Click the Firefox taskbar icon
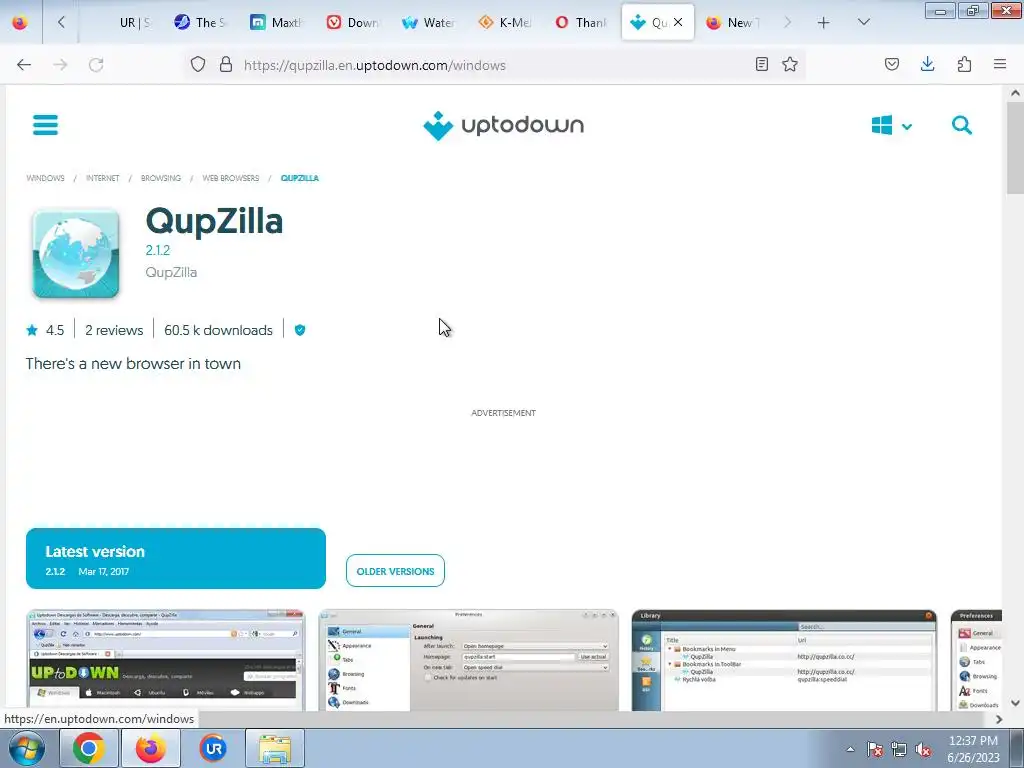The height and width of the screenshot is (768, 1024). [x=151, y=748]
